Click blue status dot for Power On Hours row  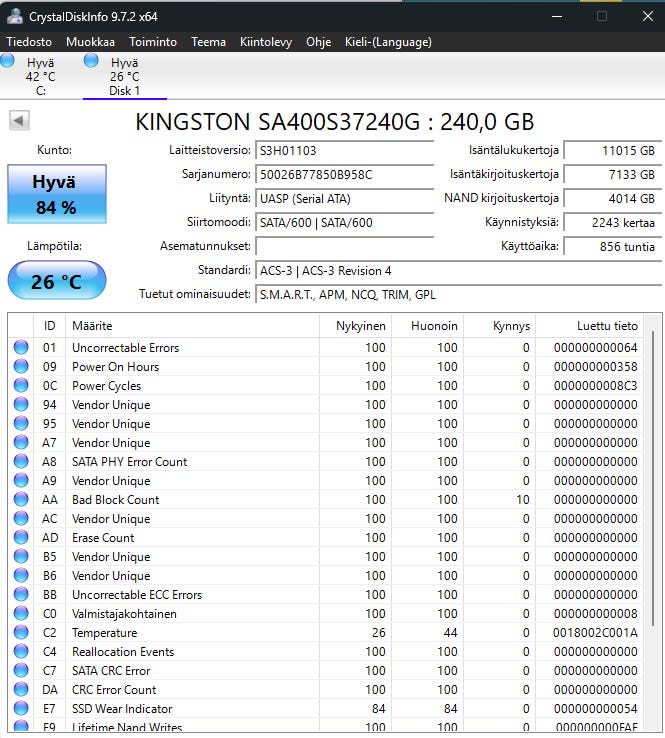pyautogui.click(x=21, y=366)
